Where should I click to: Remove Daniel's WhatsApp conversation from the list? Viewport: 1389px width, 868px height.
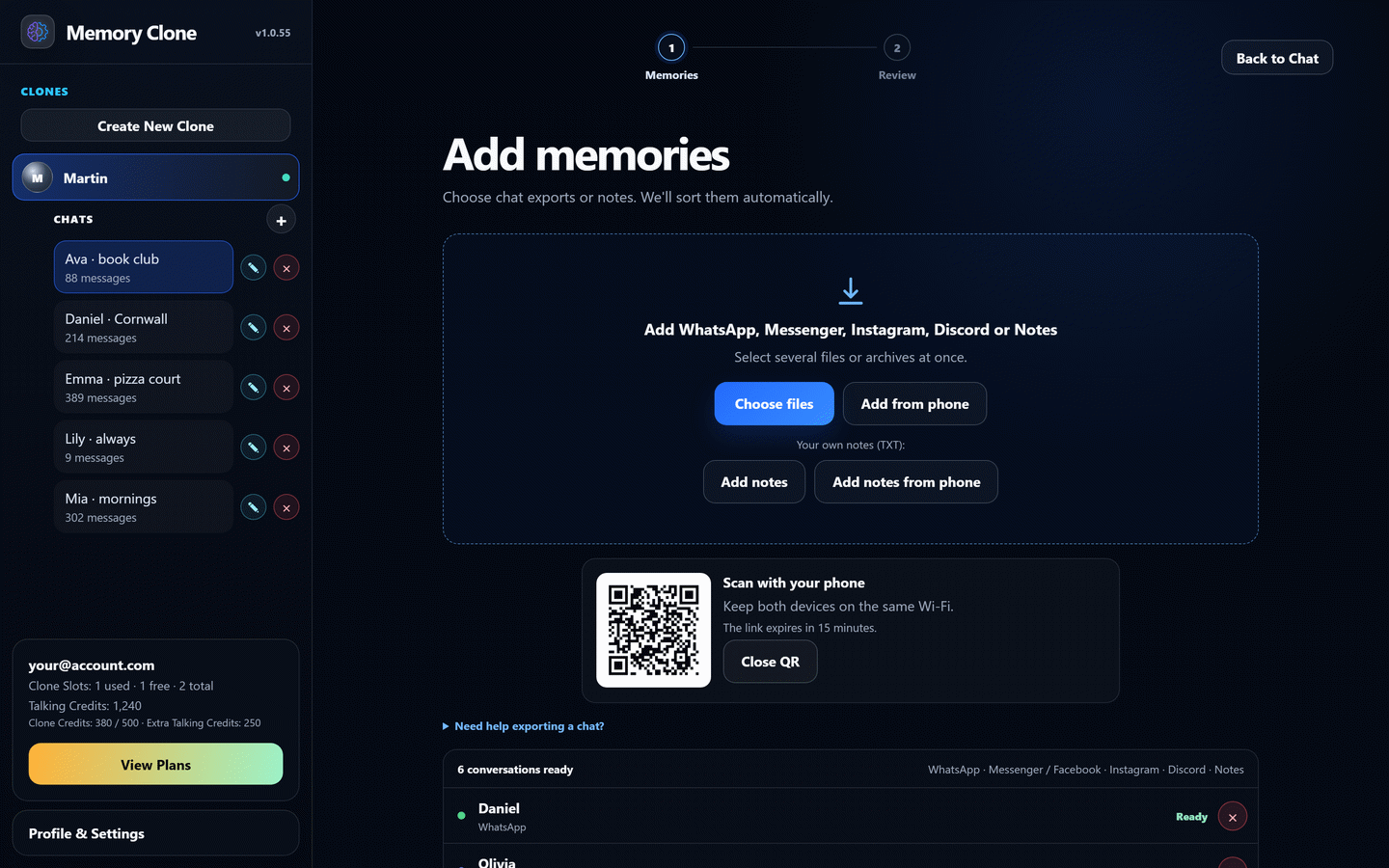[x=1233, y=817]
